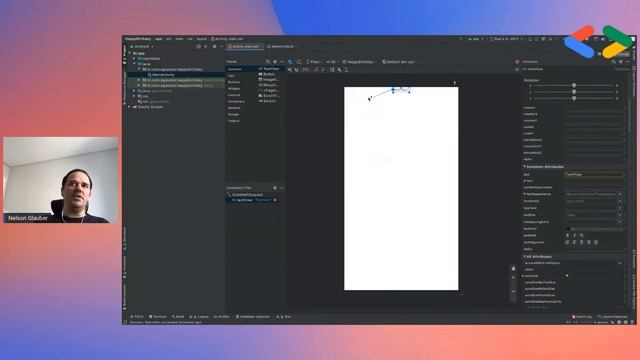Image resolution: width=640 pixels, height=360 pixels.
Task: Set text alignment to first option
Action: coord(567,242)
